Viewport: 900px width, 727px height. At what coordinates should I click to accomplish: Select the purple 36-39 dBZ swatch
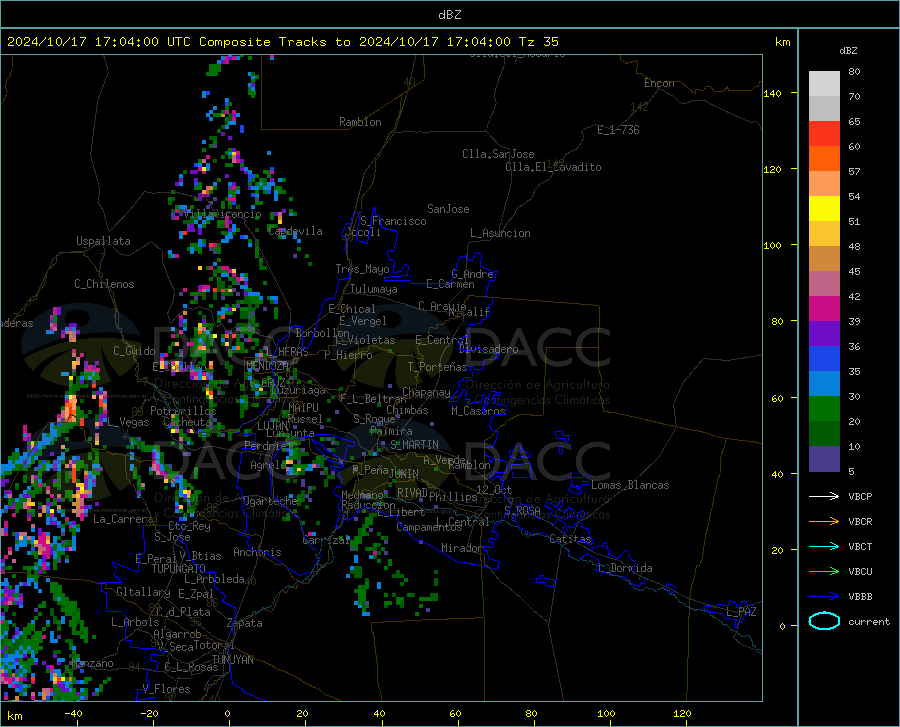[824, 334]
